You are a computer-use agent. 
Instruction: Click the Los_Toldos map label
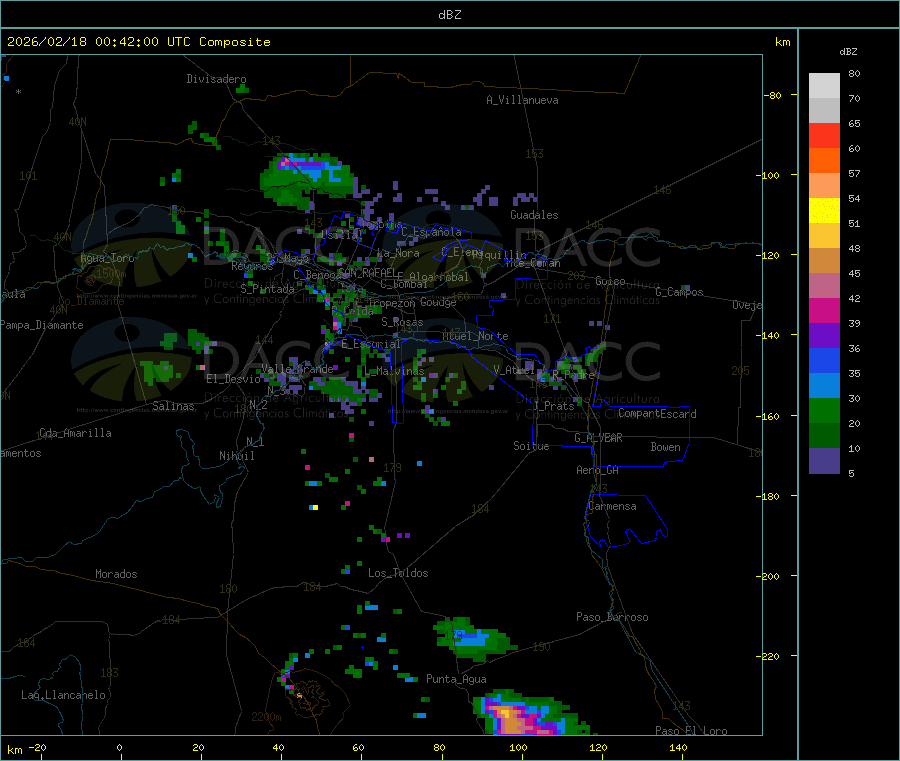pos(398,573)
